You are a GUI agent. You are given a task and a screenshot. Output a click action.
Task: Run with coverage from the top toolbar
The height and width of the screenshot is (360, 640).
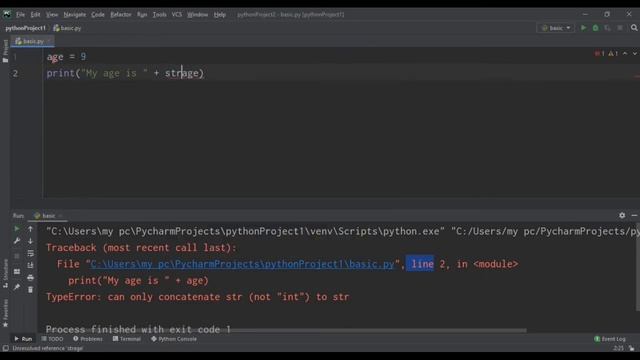pos(607,28)
